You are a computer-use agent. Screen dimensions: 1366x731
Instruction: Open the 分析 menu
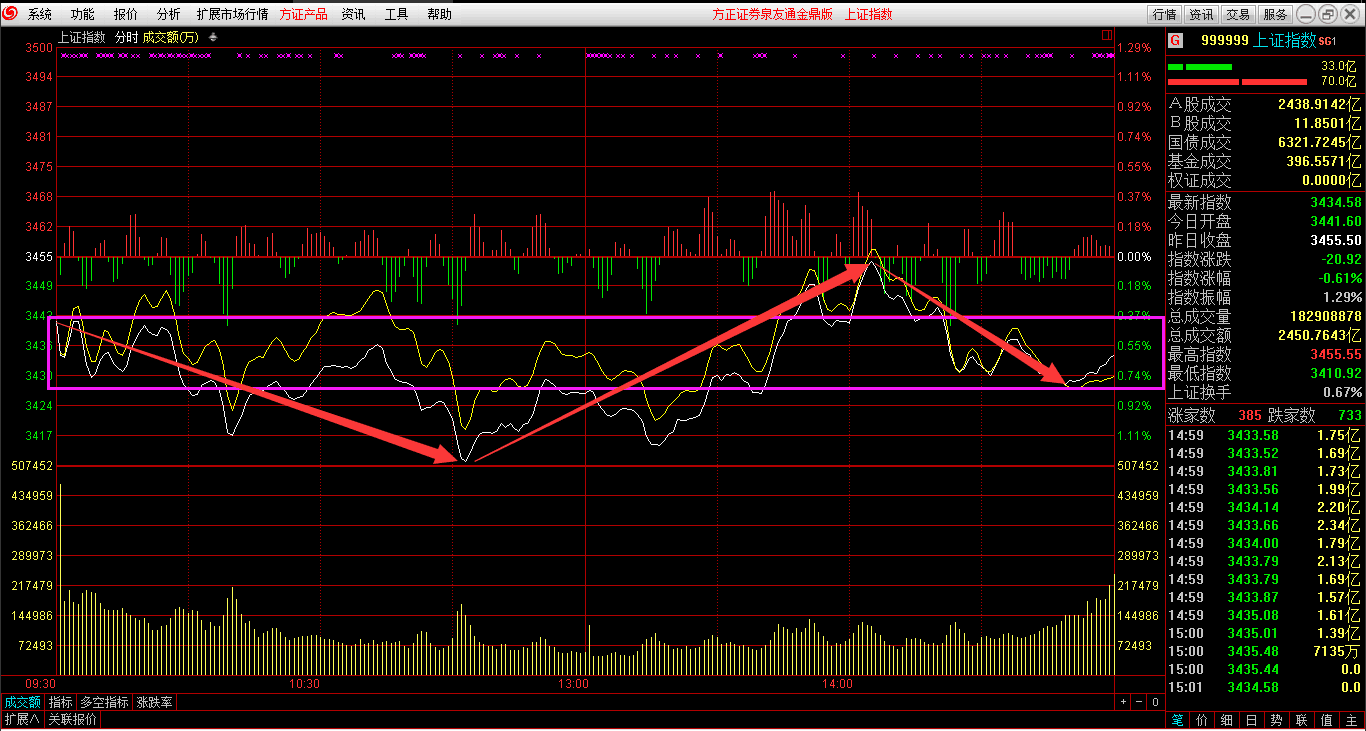click(169, 14)
